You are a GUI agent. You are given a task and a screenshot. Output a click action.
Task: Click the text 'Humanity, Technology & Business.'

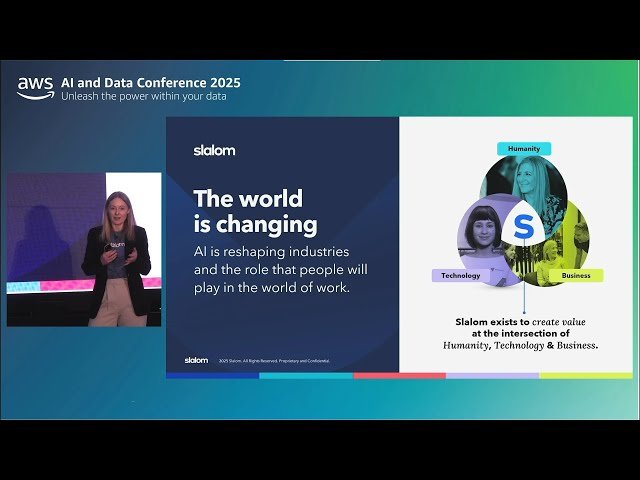[x=520, y=345]
